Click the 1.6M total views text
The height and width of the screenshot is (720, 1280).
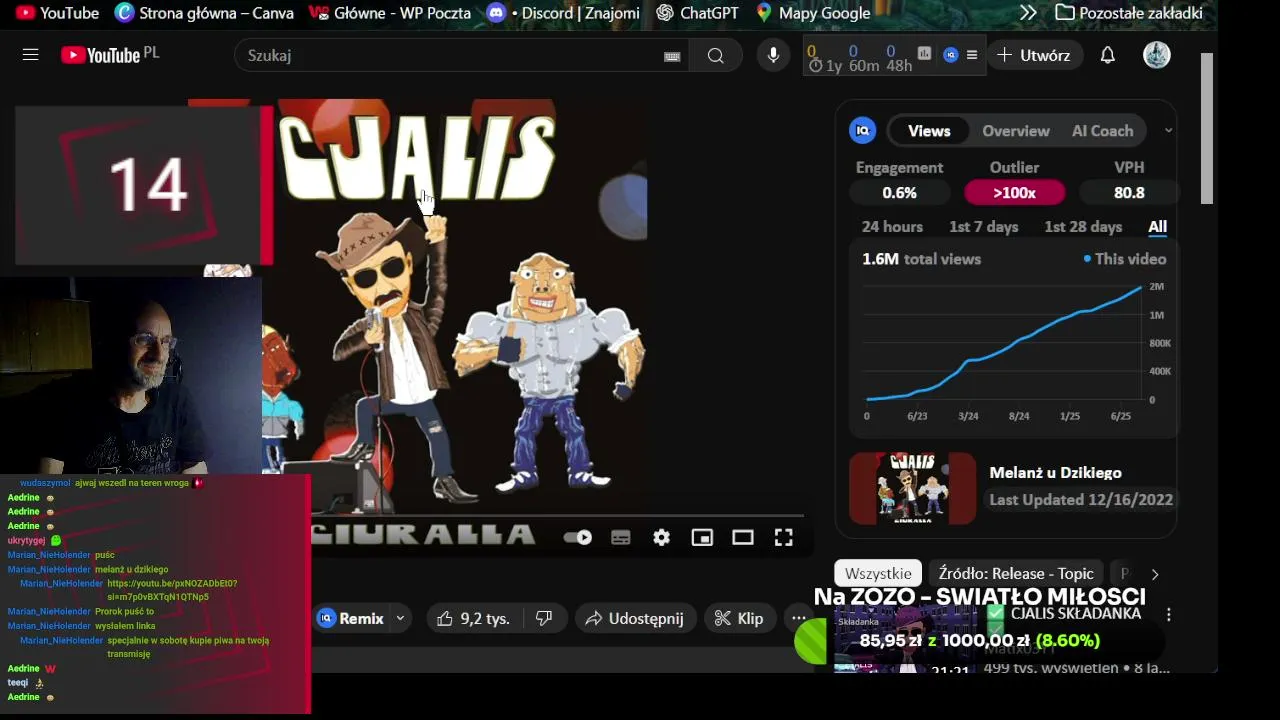coord(921,259)
